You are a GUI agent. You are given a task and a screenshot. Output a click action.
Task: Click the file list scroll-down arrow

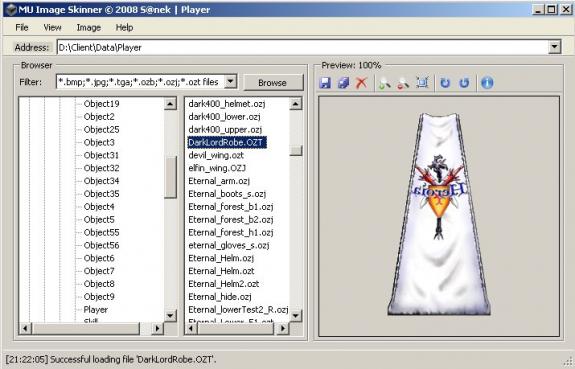296,315
